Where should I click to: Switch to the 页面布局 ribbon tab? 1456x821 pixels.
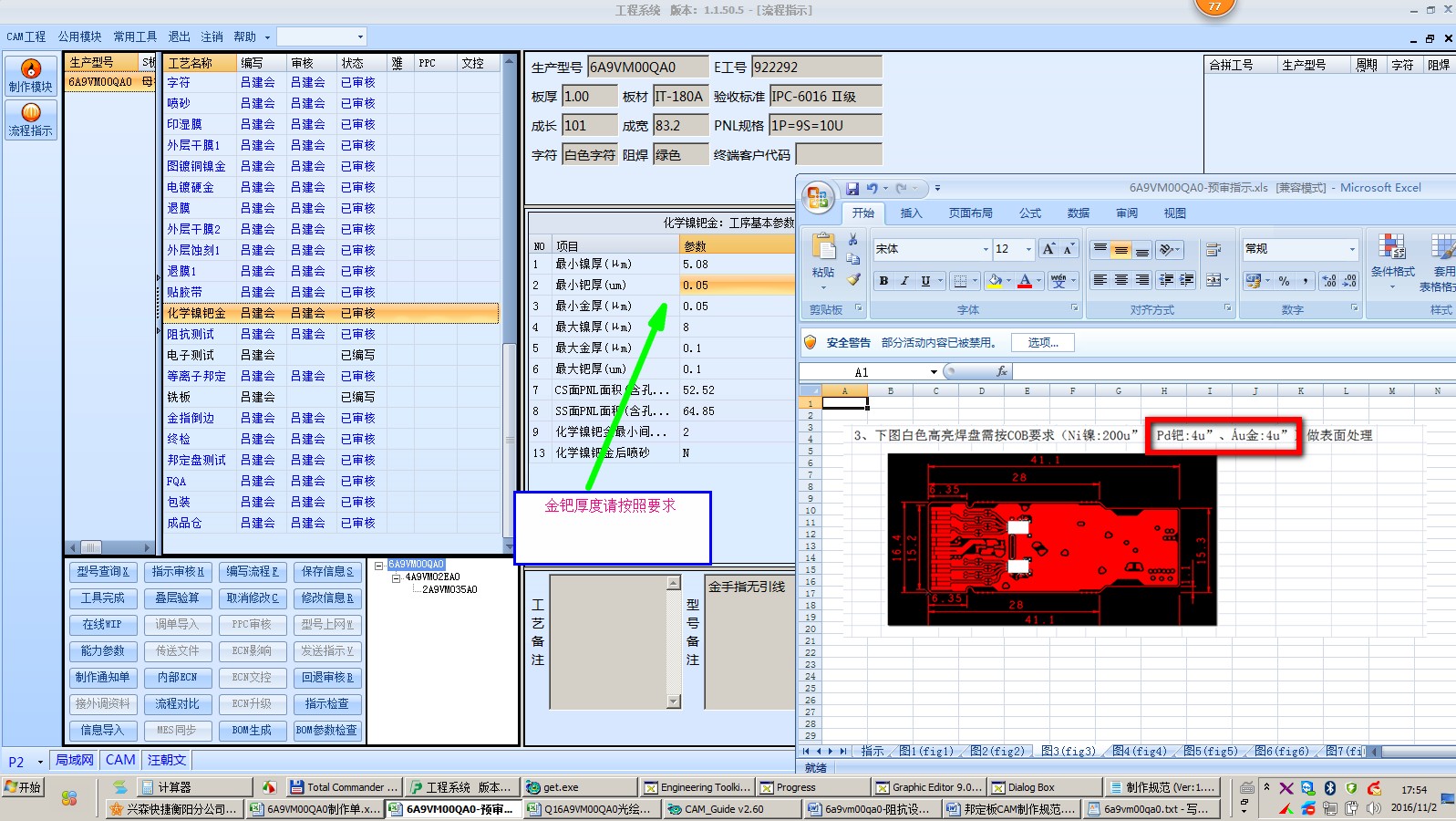tap(971, 213)
